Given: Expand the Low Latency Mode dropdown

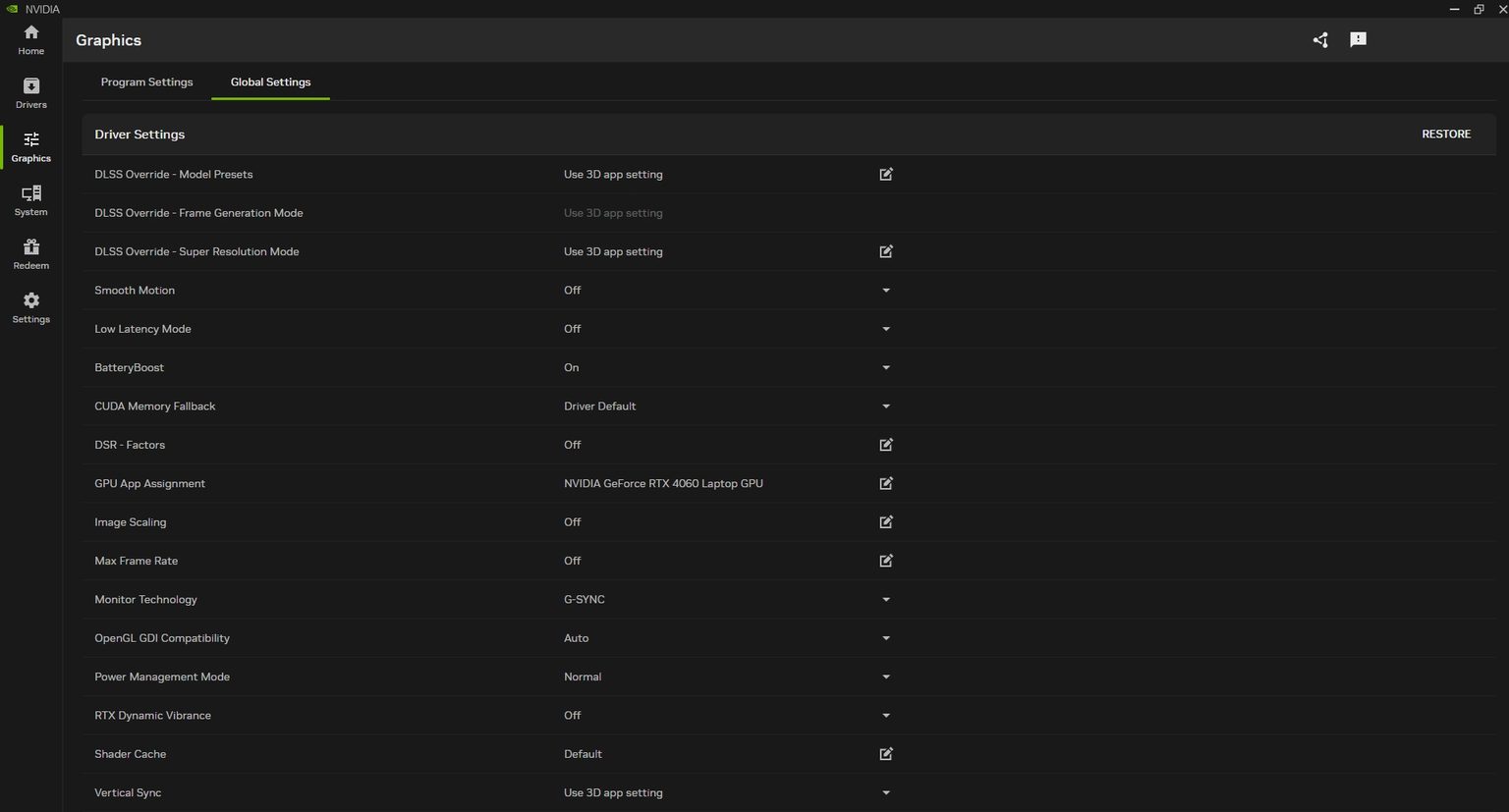Looking at the screenshot, I should coord(886,329).
